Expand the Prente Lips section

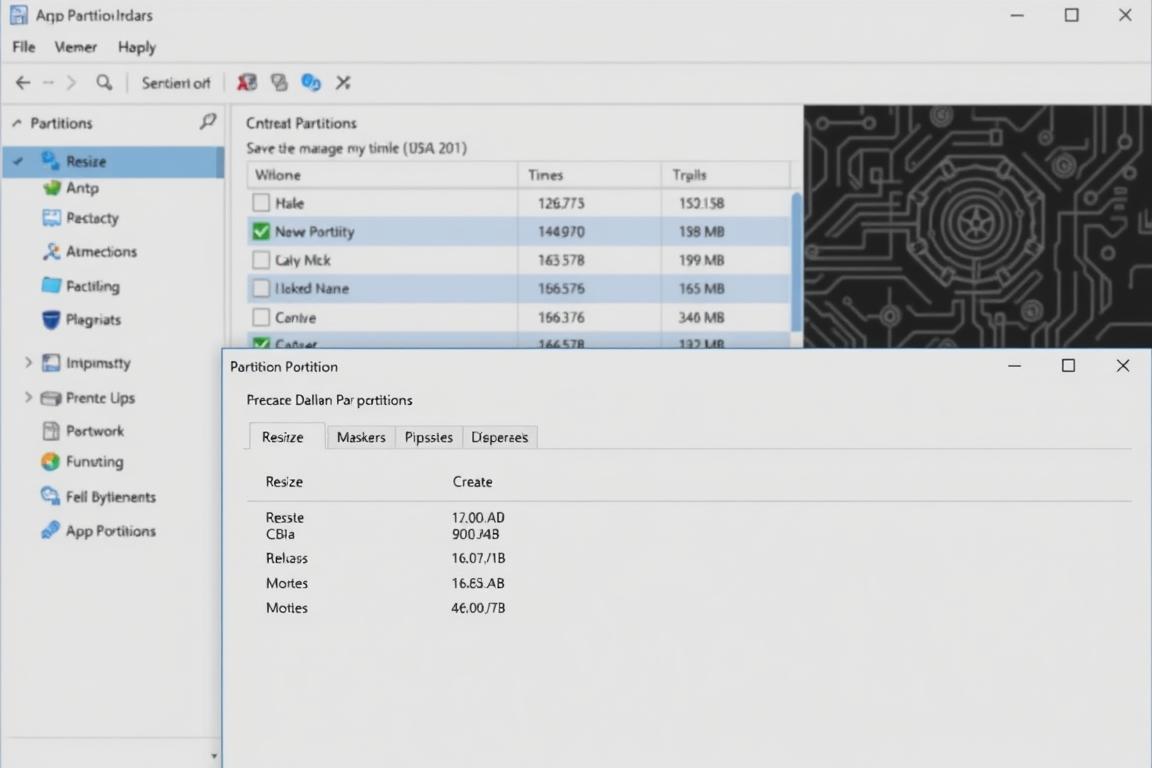(29, 397)
